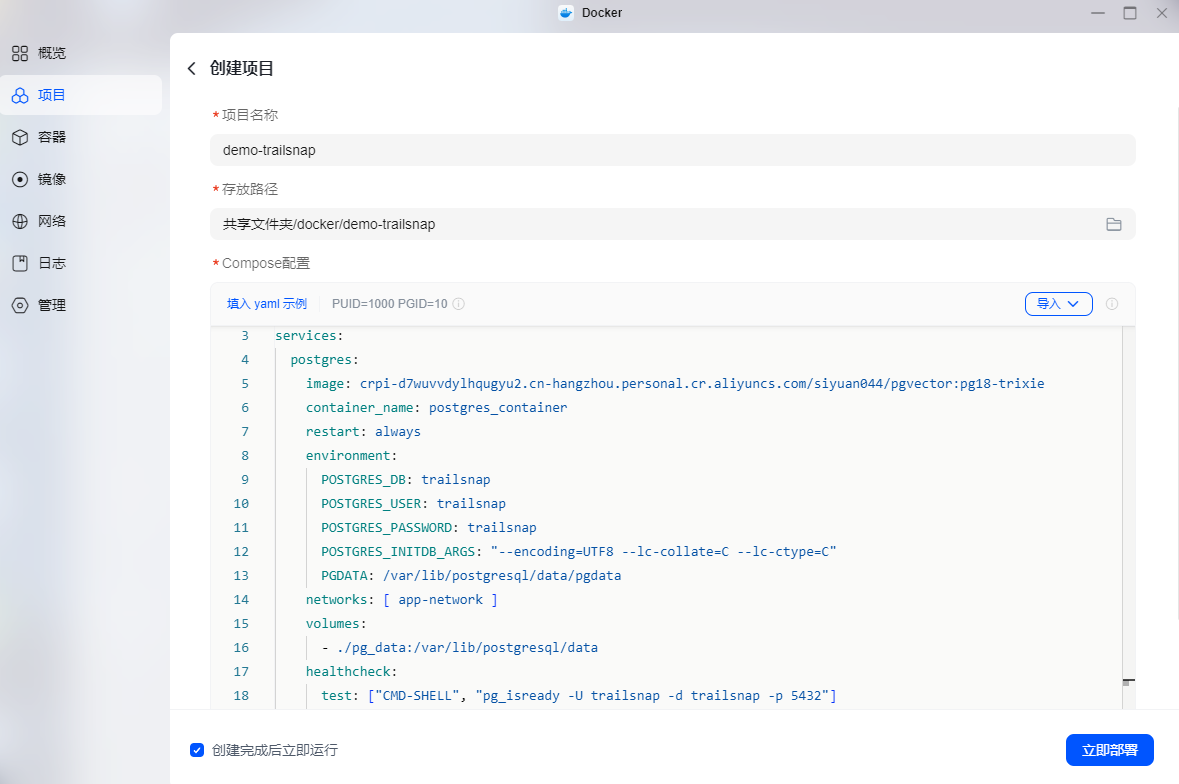Click the info icon beside PUID=1000 PGID=10
The height and width of the screenshot is (784, 1179).
459,304
